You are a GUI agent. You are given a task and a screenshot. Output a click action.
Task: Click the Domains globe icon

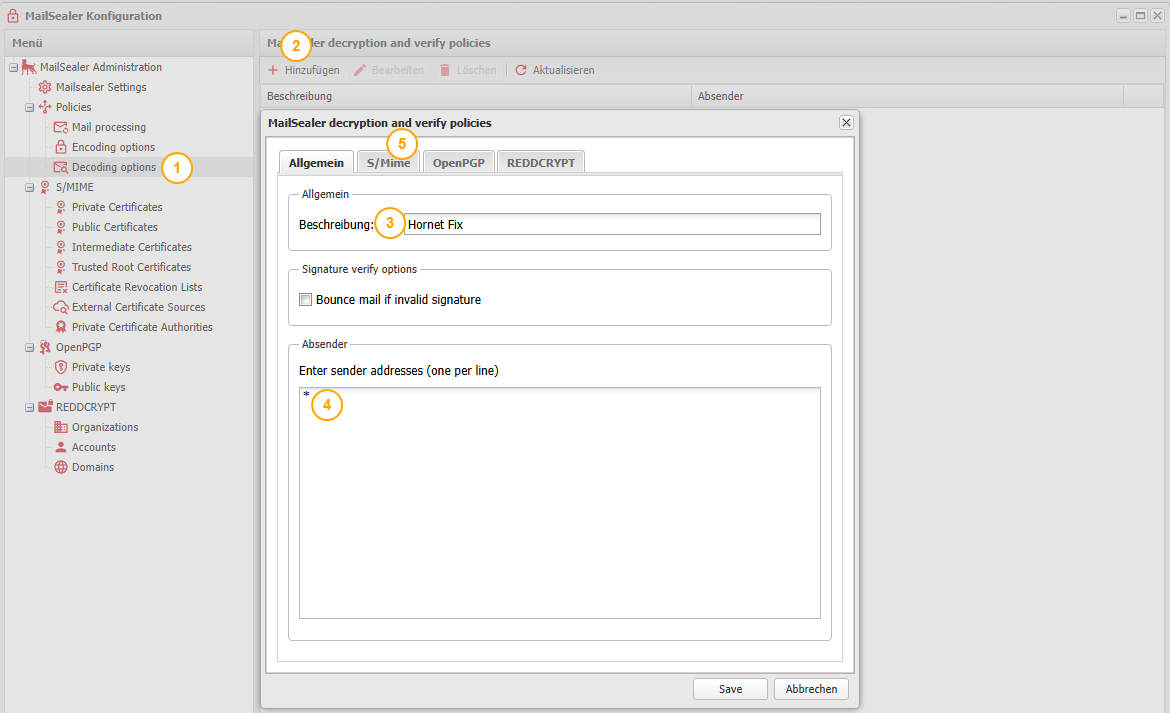[x=61, y=467]
